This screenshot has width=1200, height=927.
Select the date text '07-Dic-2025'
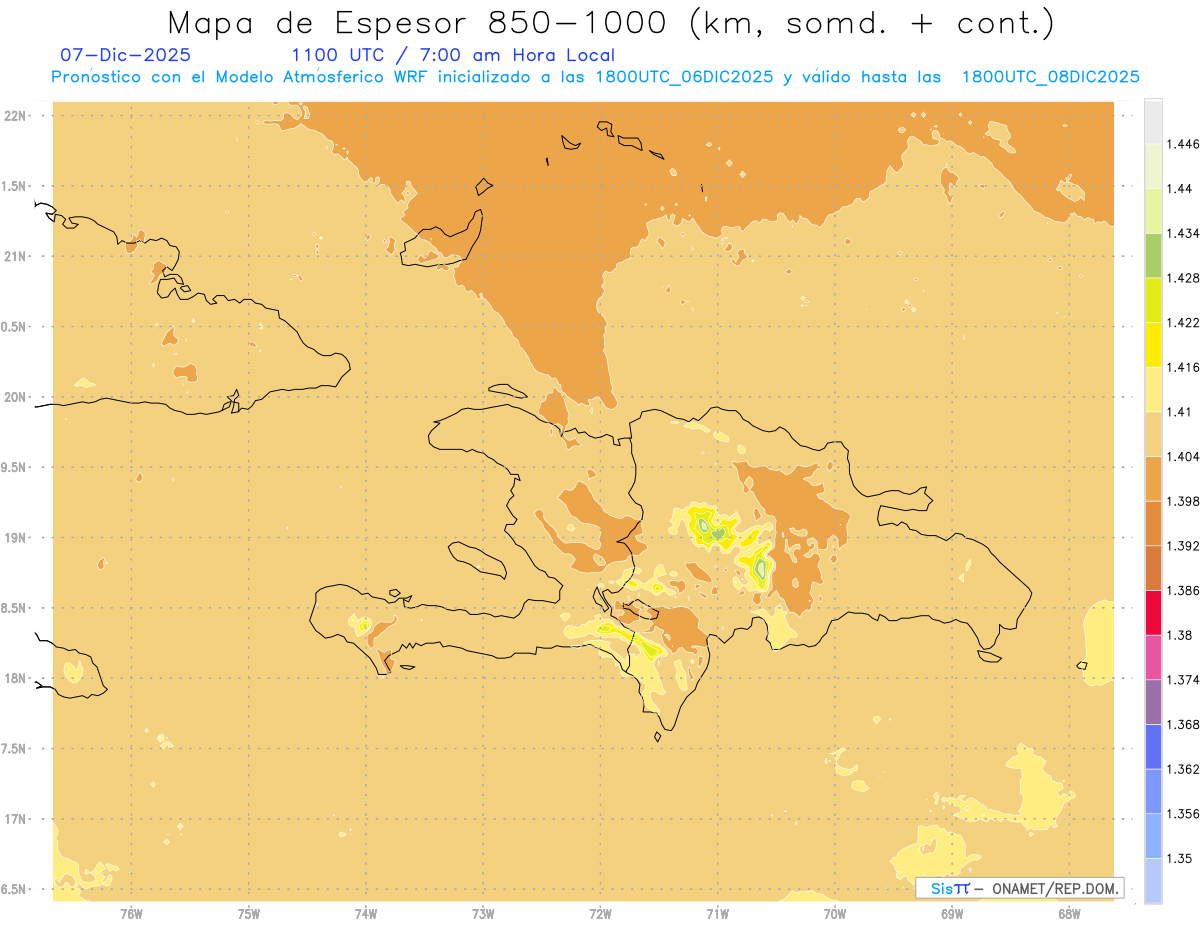click(125, 55)
